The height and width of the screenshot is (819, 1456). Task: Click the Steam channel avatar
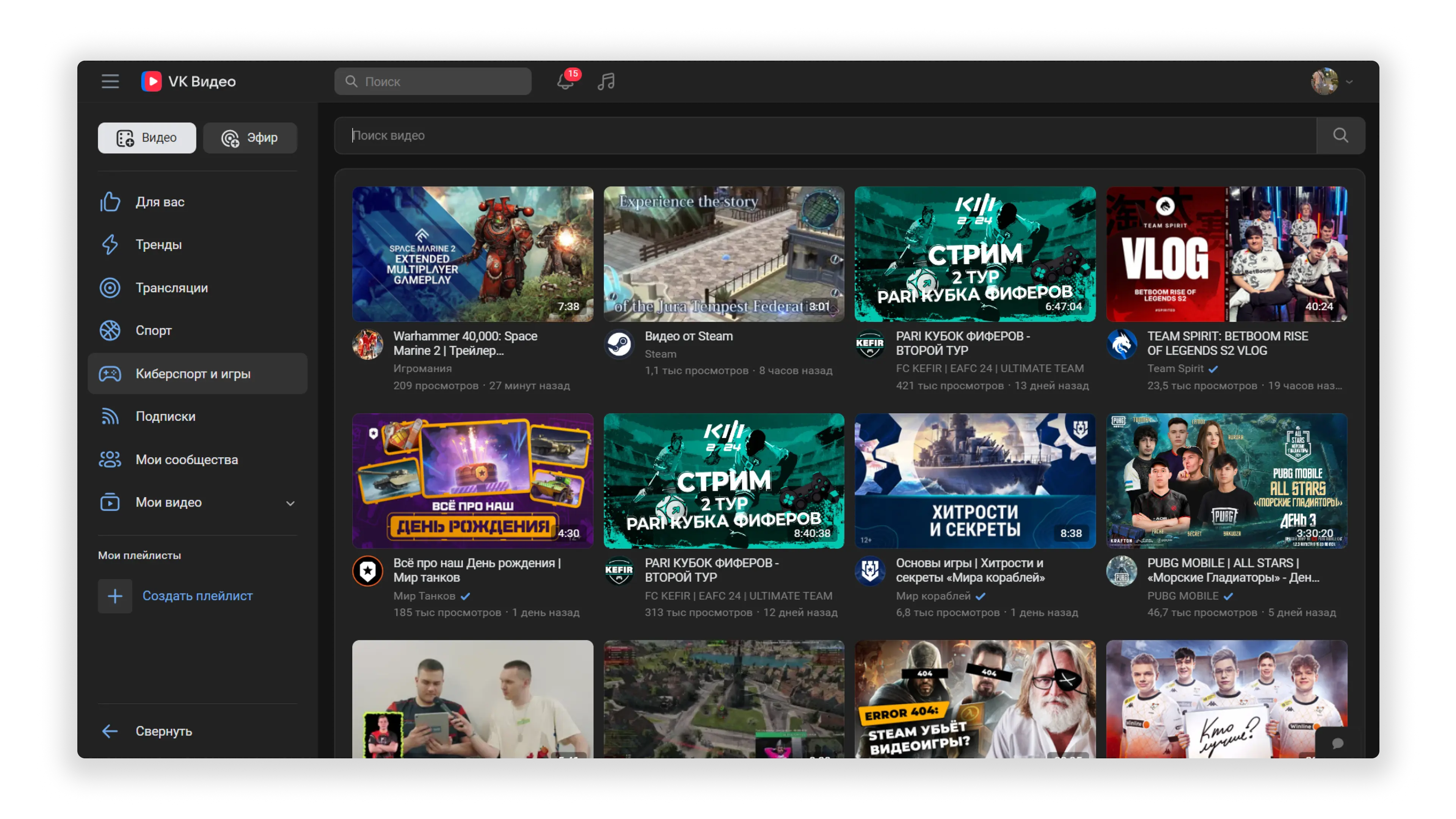point(619,344)
